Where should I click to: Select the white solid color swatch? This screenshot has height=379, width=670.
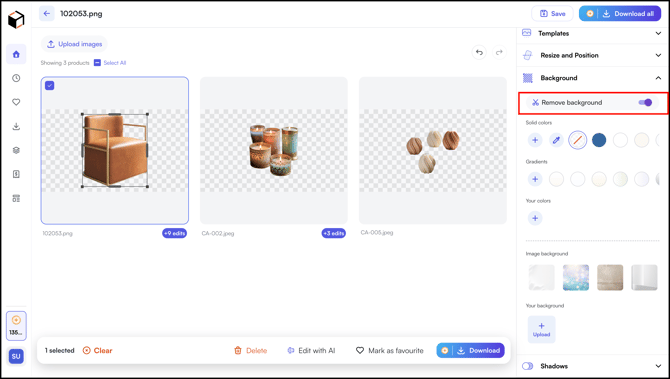pyautogui.click(x=620, y=140)
